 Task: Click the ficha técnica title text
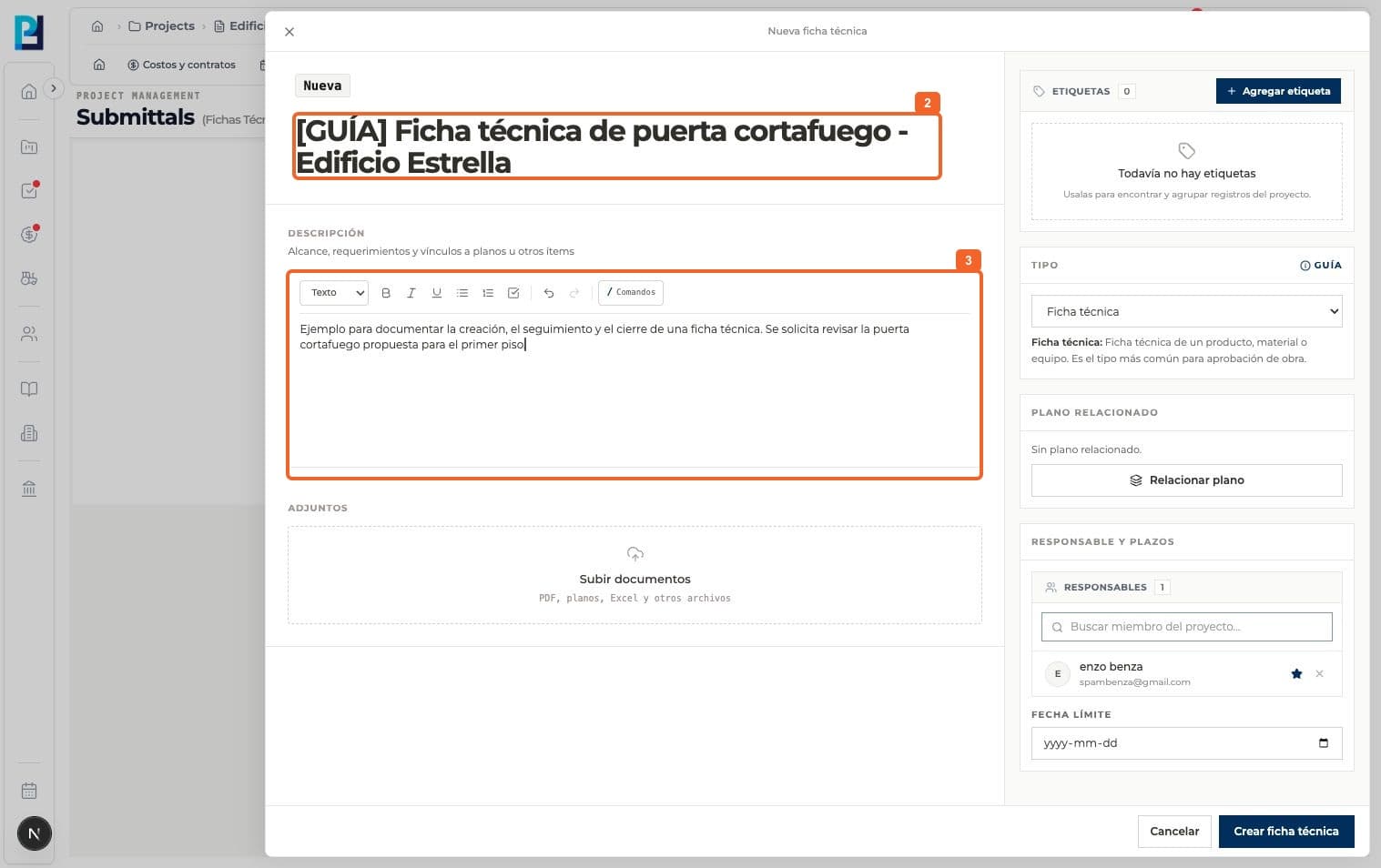(603, 146)
